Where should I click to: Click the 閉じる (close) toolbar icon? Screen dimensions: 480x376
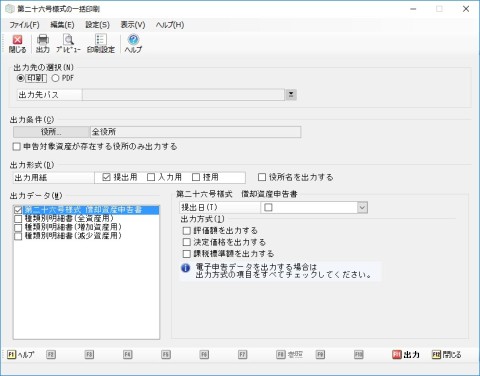17,44
